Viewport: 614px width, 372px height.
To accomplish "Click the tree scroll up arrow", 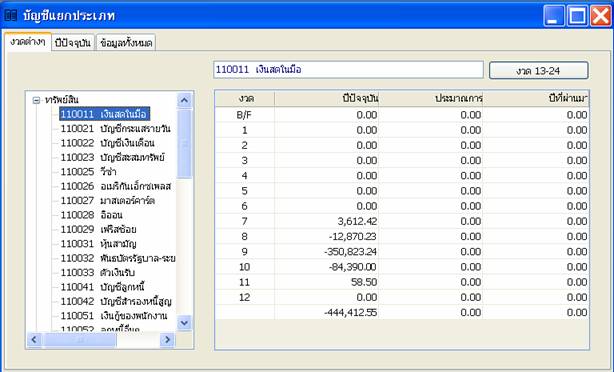I will (x=184, y=100).
